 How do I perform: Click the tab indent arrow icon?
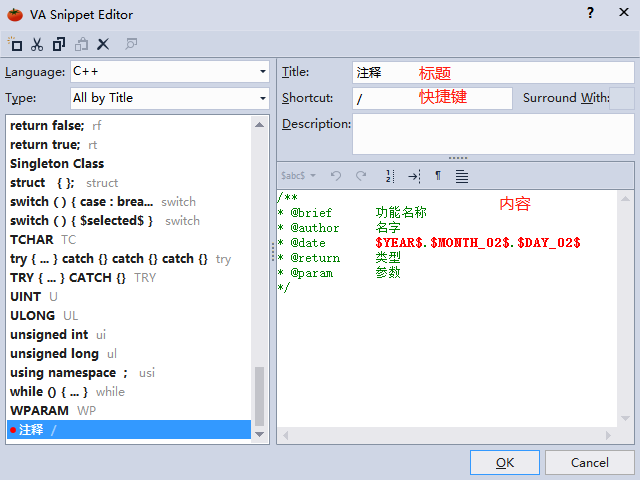click(x=414, y=176)
